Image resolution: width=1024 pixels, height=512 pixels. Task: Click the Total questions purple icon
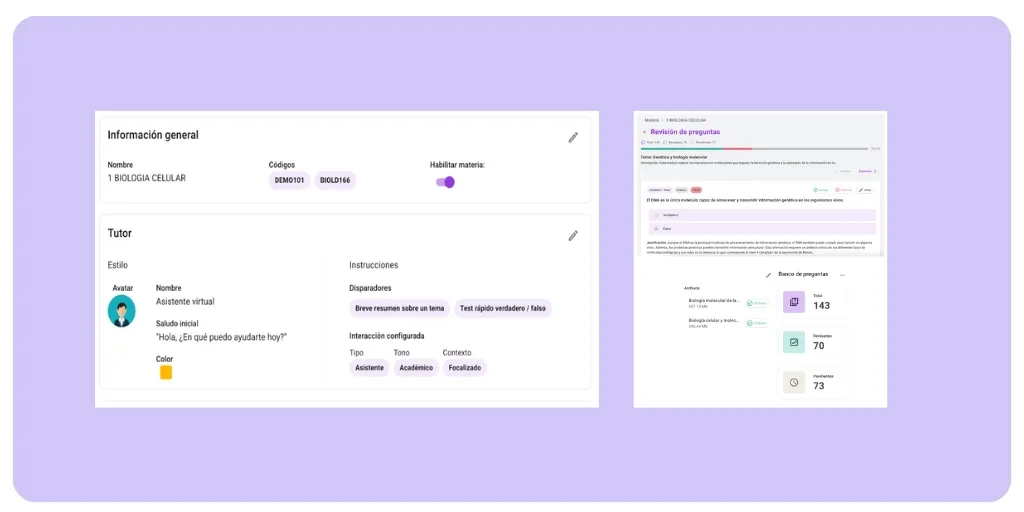click(793, 302)
